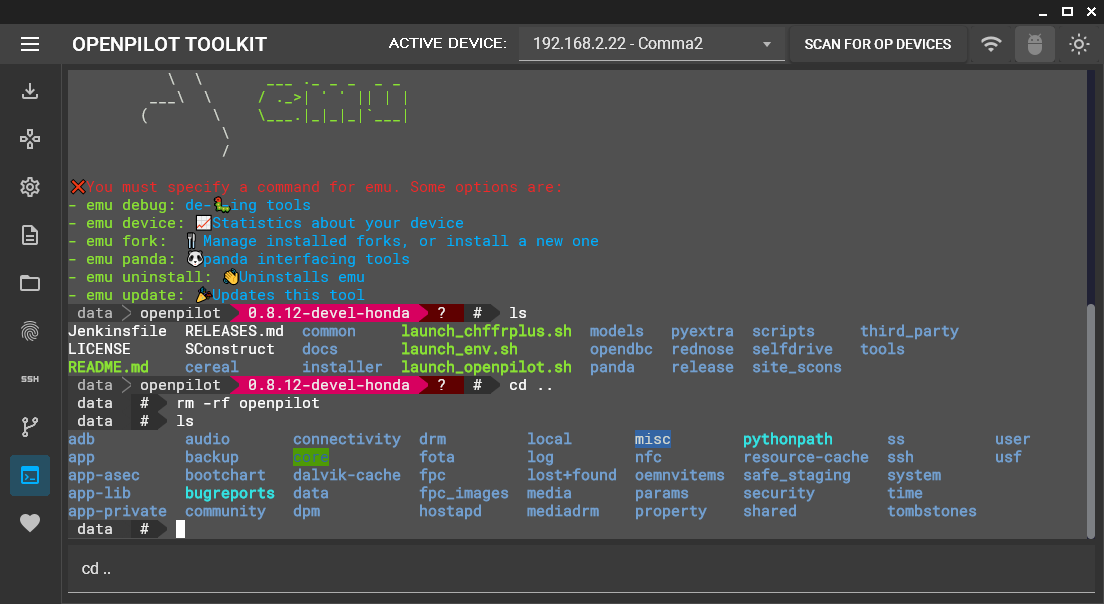Click the terminal cursor at the data prompt

click(x=180, y=529)
